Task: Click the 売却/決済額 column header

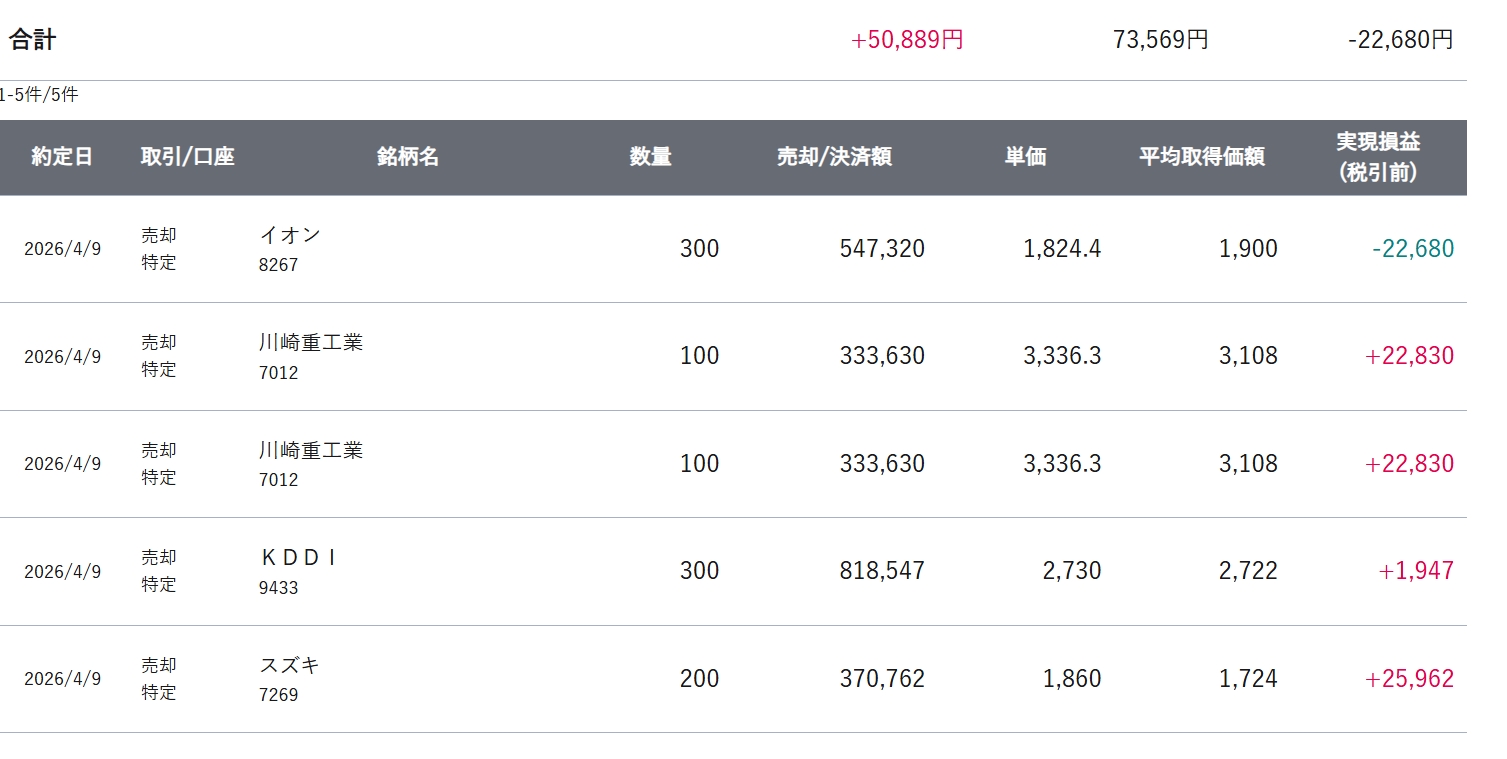Action: coord(834,157)
